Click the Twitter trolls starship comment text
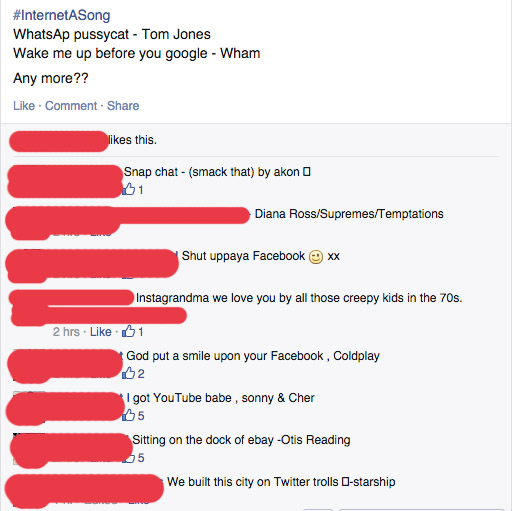512x511 pixels. [x=281, y=482]
